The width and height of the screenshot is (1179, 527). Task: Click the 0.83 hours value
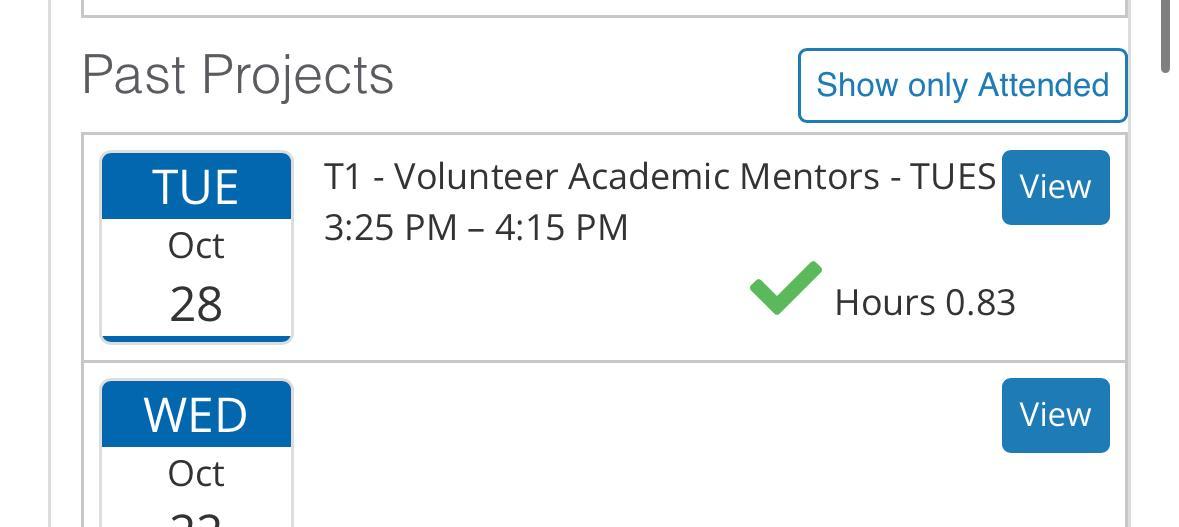coord(980,302)
